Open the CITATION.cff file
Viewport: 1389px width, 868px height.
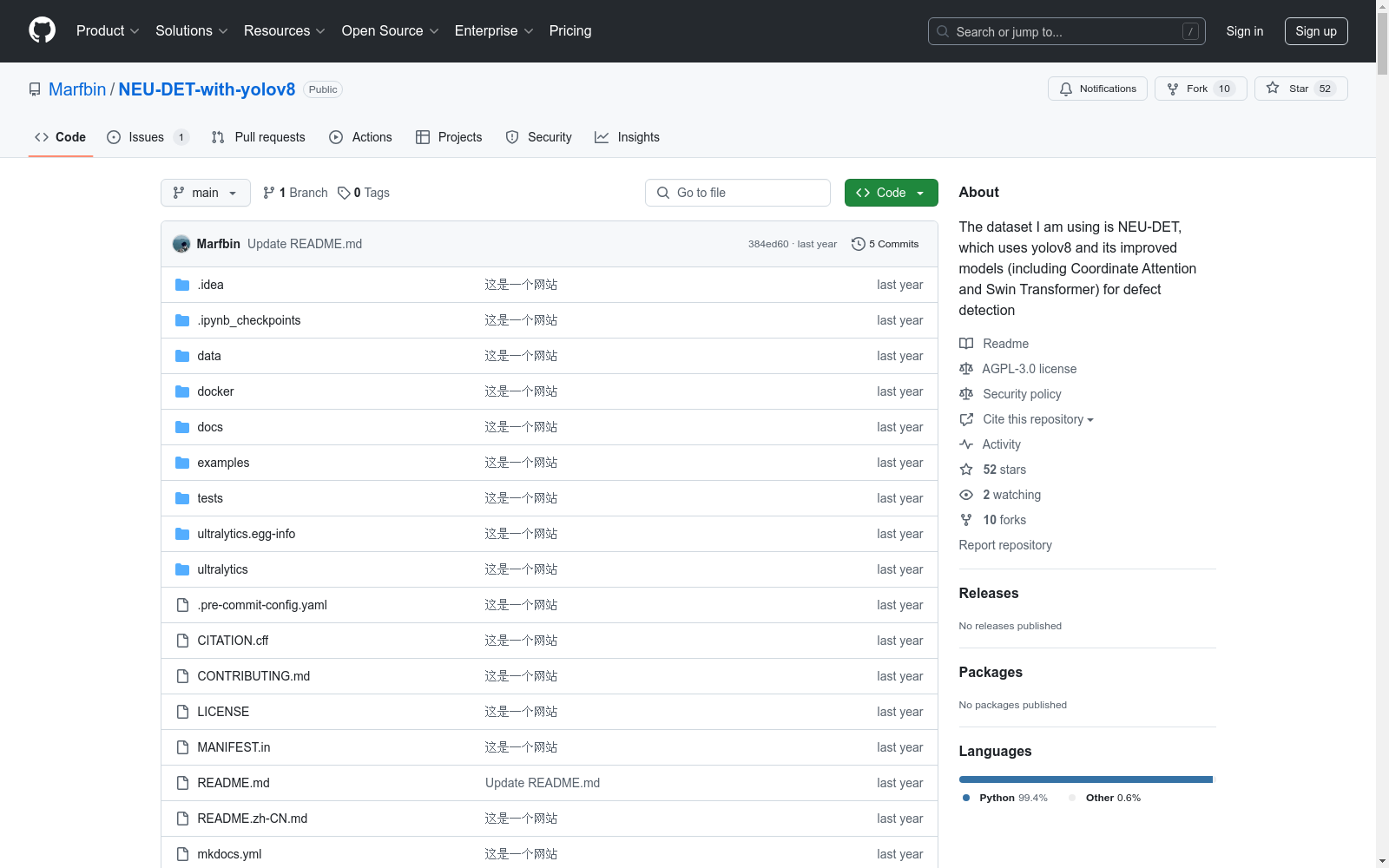[233, 641]
